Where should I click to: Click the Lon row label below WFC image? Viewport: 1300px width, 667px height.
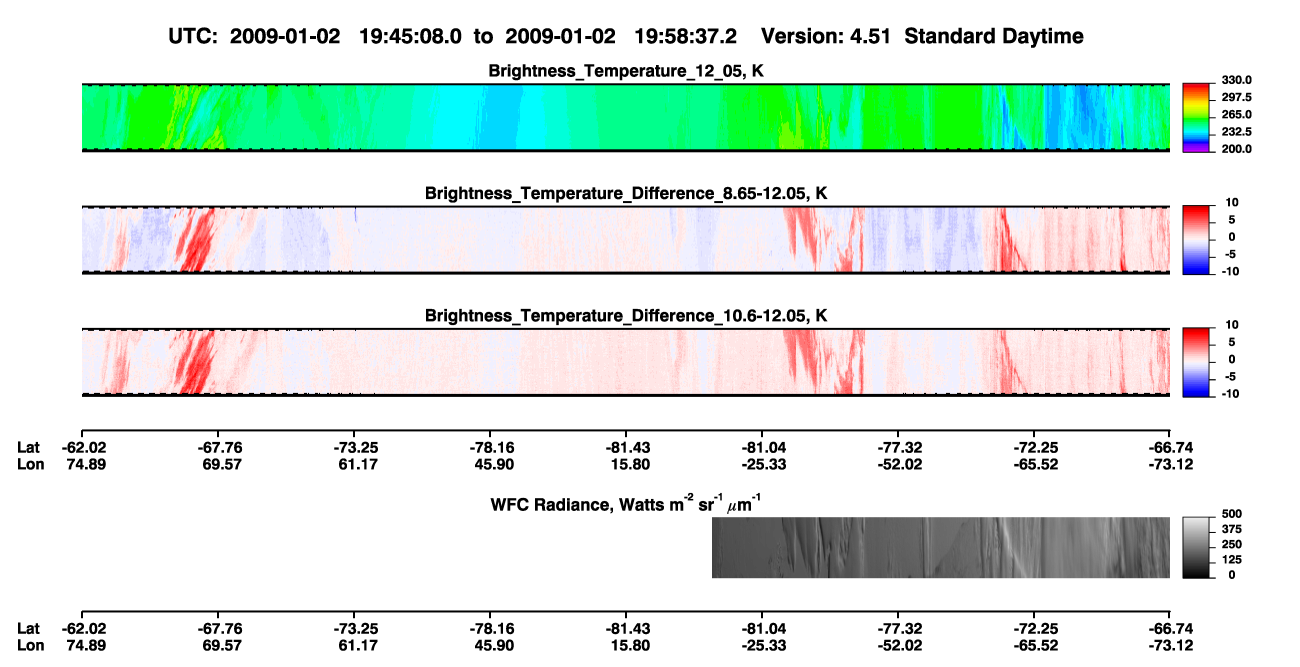click(31, 645)
